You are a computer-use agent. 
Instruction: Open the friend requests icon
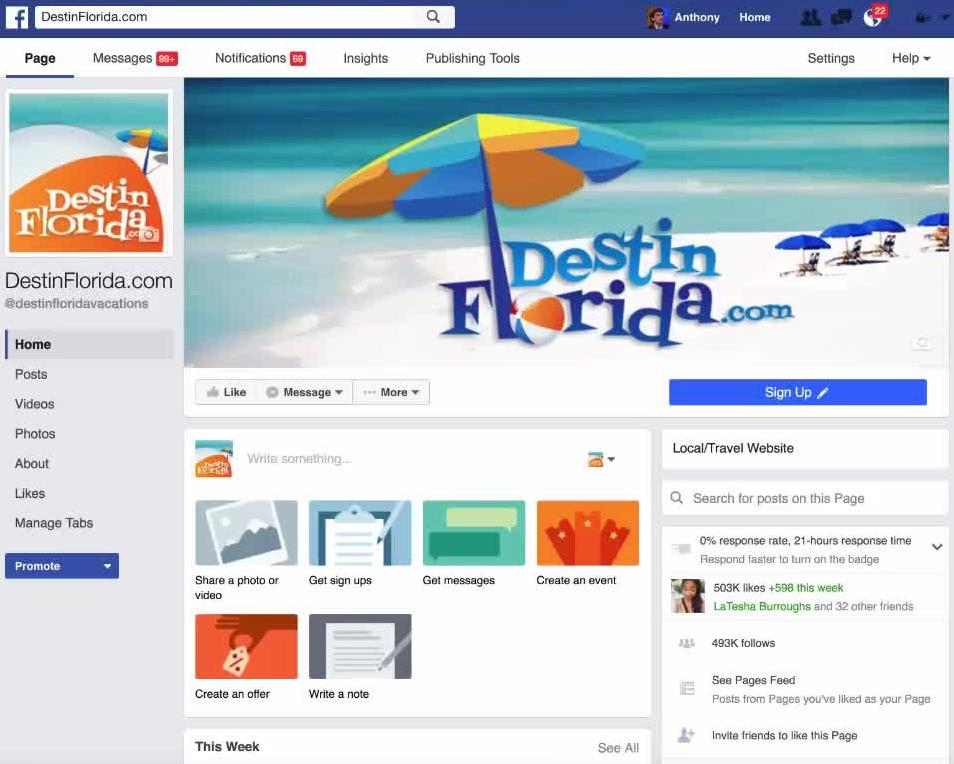pyautogui.click(x=810, y=18)
